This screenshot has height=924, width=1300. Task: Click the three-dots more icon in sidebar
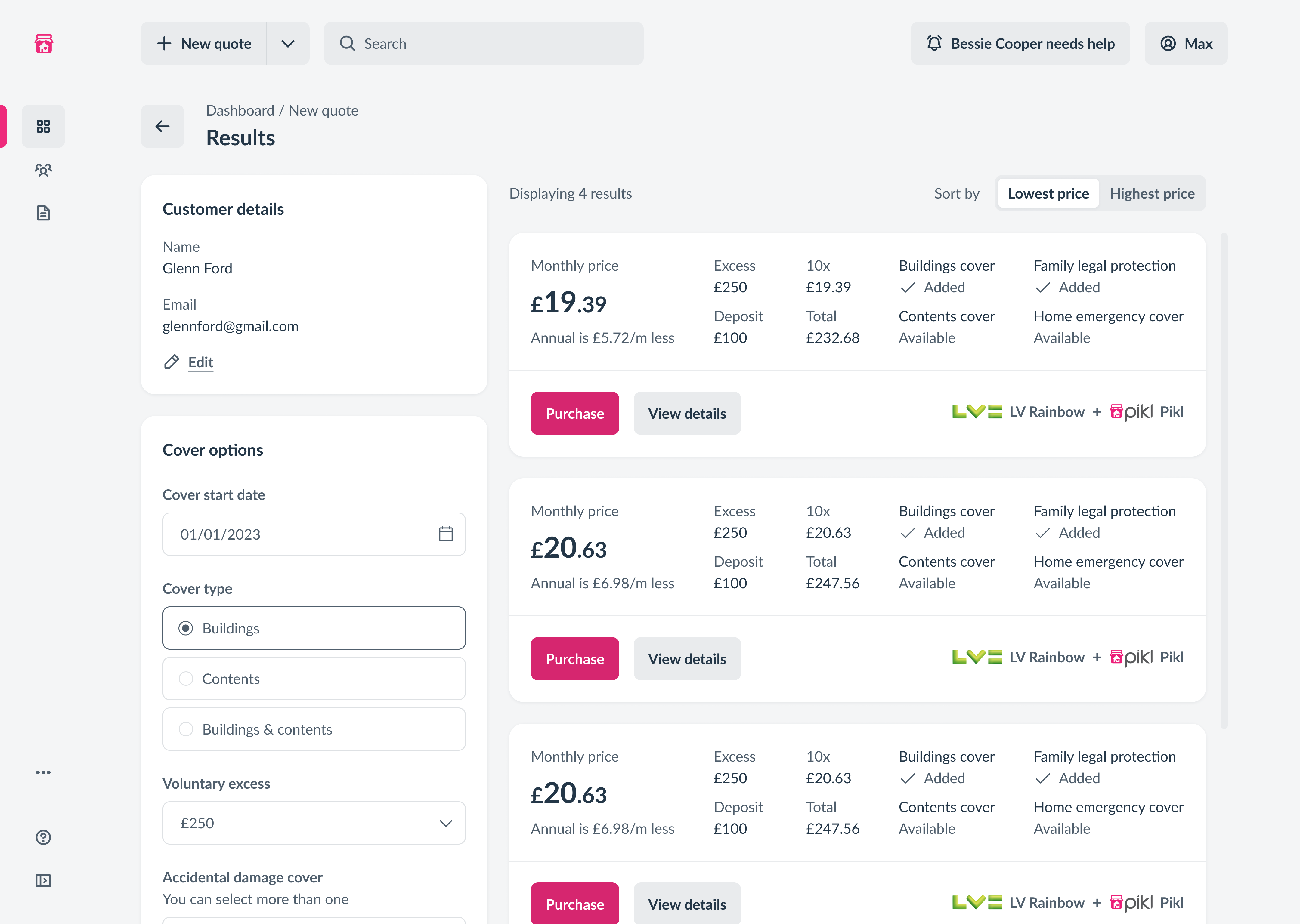tap(43, 772)
